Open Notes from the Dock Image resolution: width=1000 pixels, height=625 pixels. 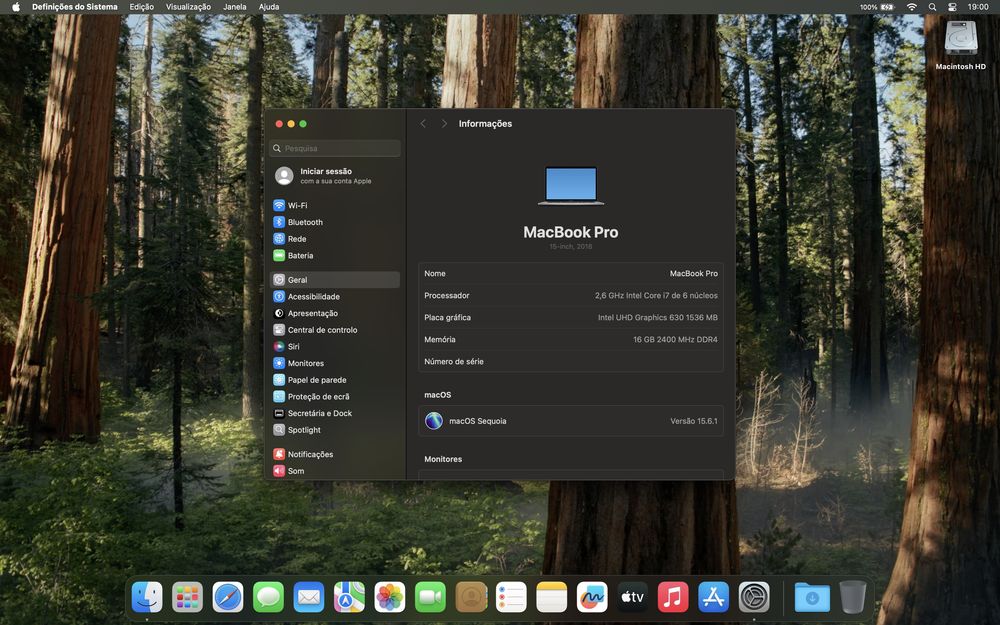click(x=552, y=598)
